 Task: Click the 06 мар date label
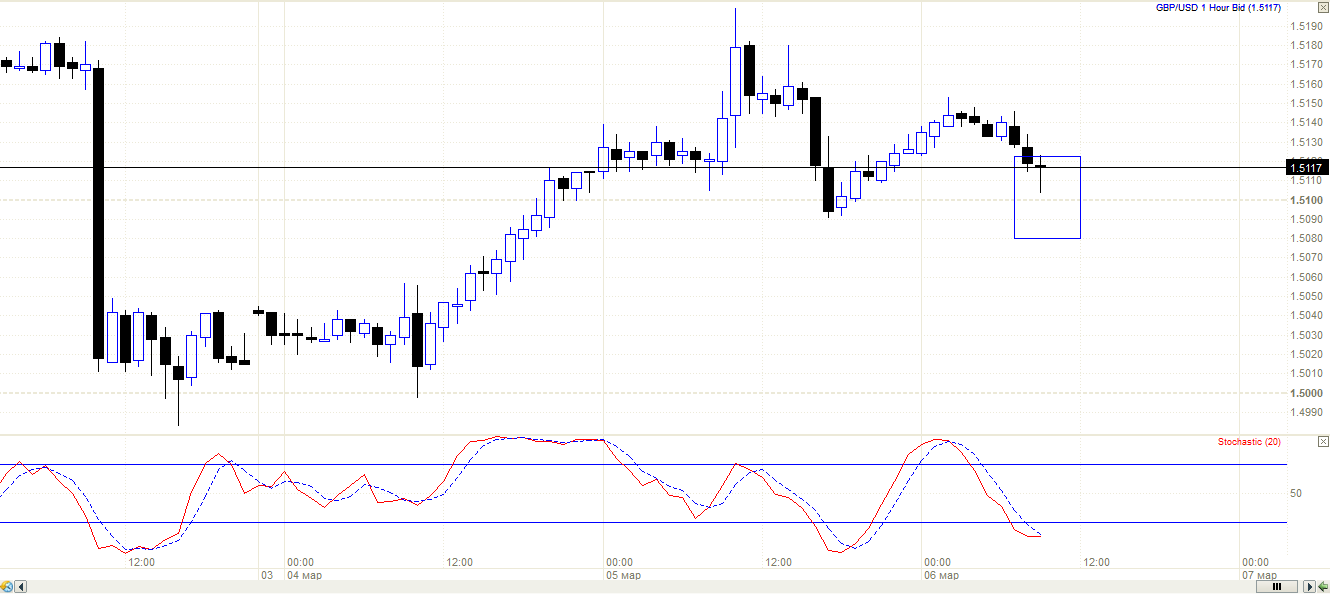click(x=941, y=576)
